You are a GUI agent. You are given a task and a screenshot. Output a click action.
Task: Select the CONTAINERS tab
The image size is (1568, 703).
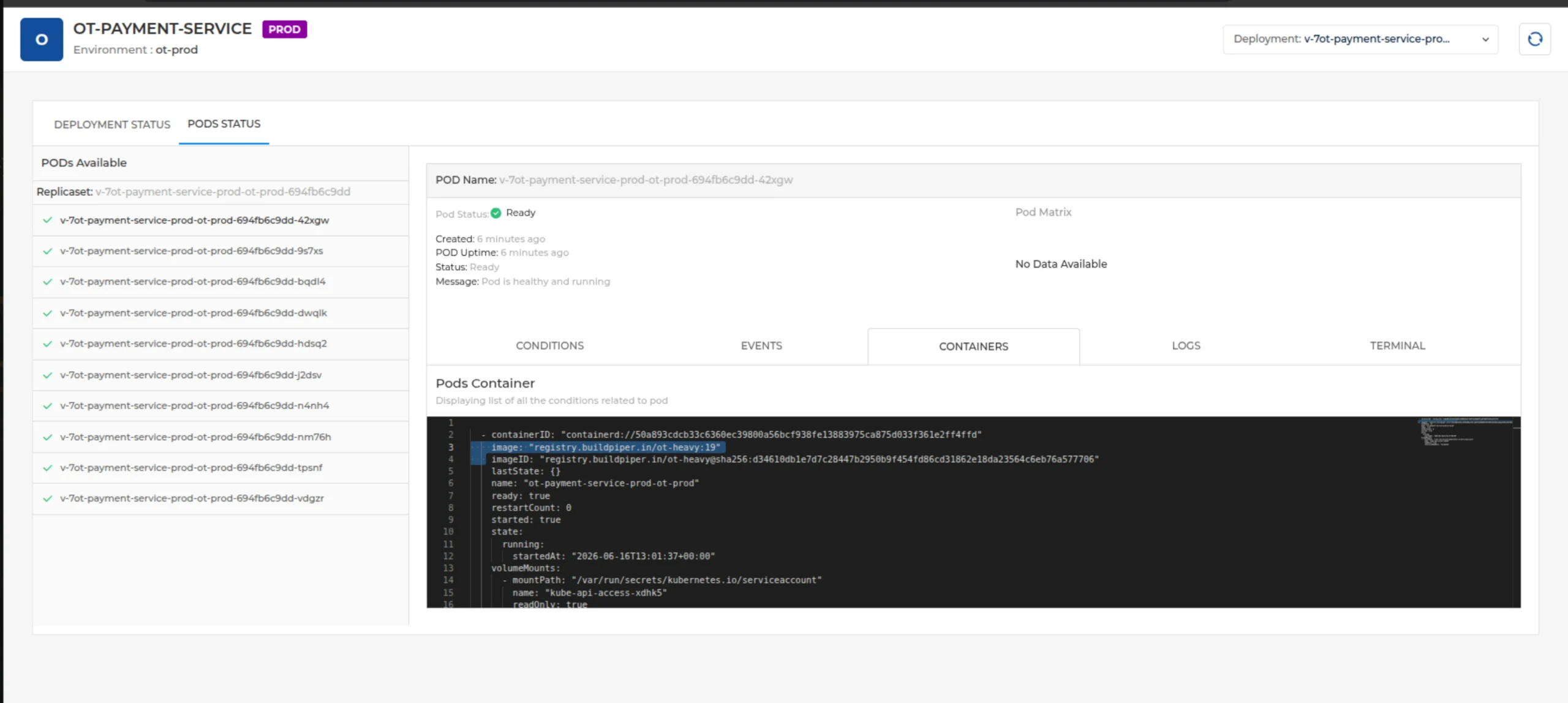(973, 346)
